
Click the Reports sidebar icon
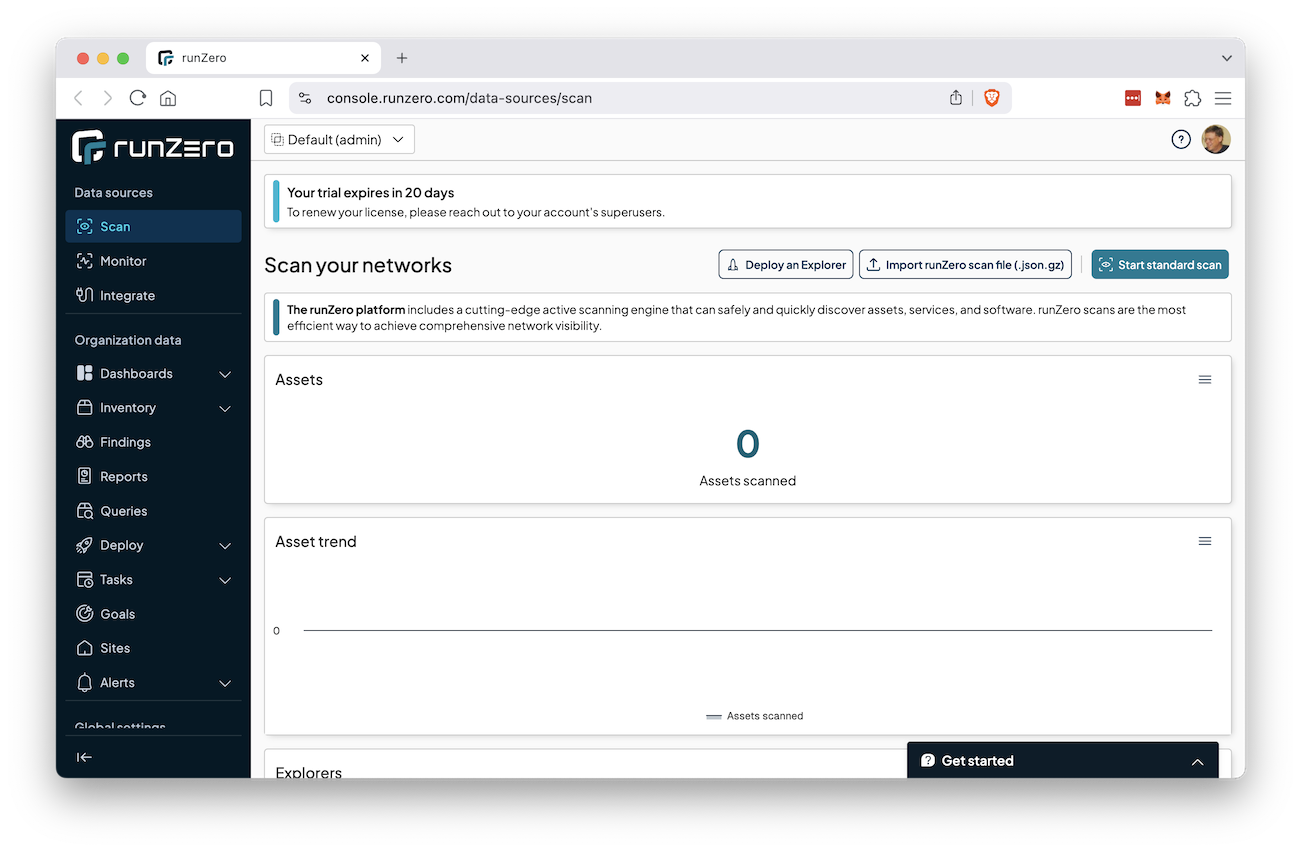click(85, 477)
